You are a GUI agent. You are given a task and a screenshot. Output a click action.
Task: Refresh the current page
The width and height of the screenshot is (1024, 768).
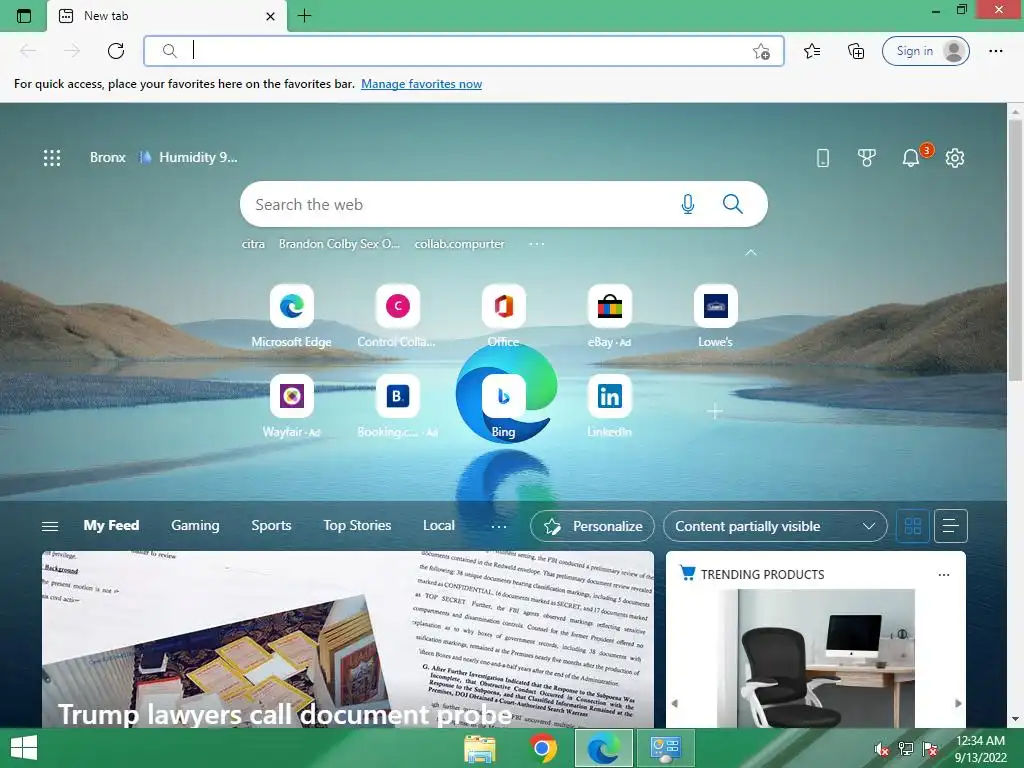(x=116, y=51)
